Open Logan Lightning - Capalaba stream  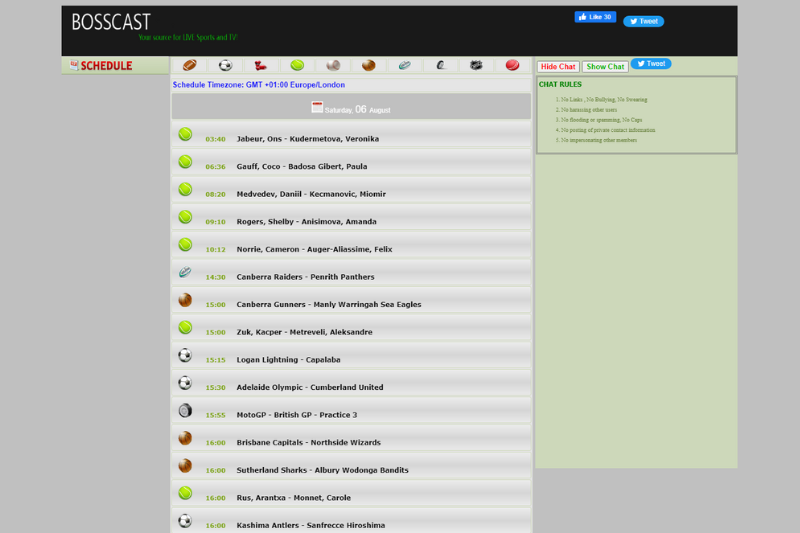(288, 360)
